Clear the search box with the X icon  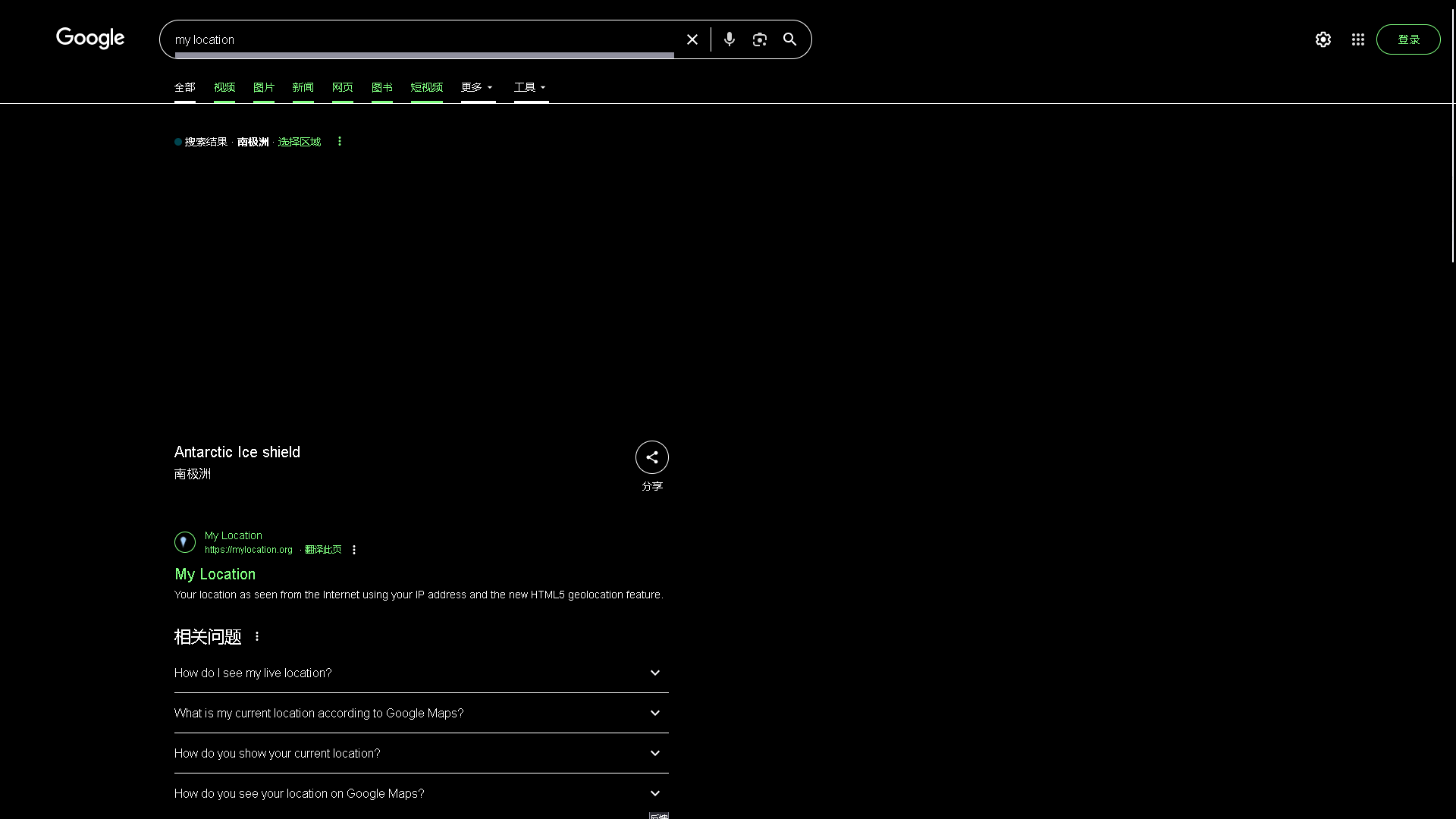point(692,39)
